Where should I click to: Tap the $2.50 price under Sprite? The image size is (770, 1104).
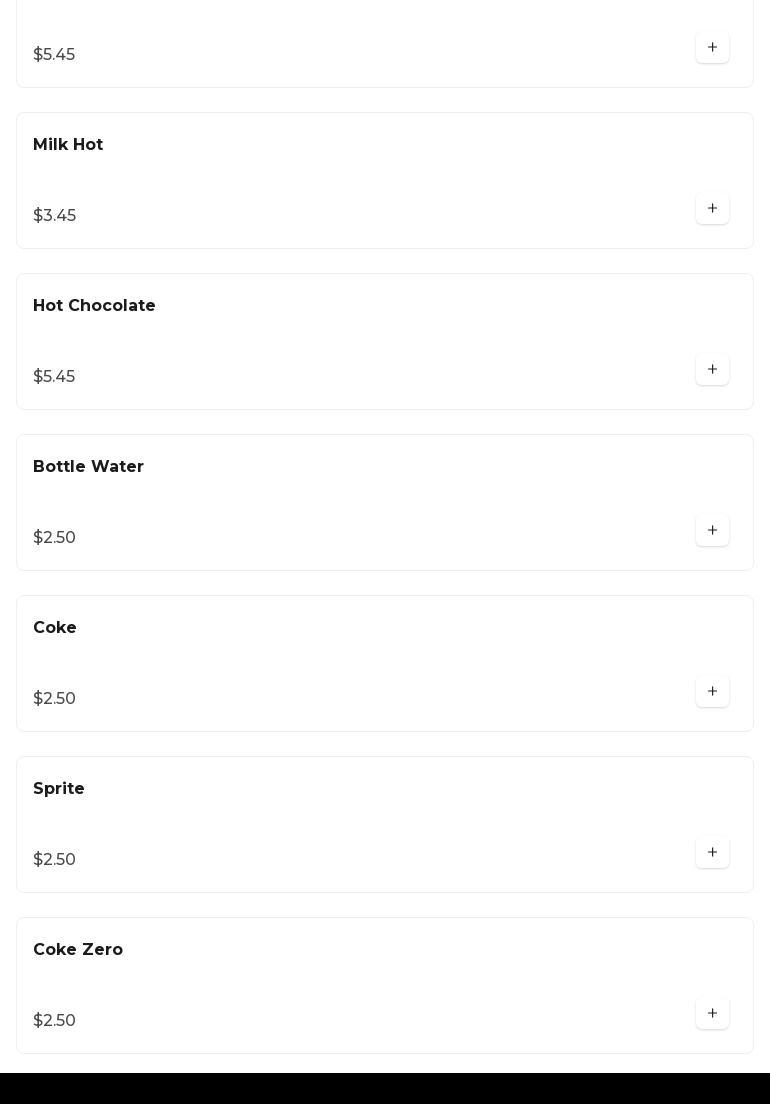pos(55,860)
